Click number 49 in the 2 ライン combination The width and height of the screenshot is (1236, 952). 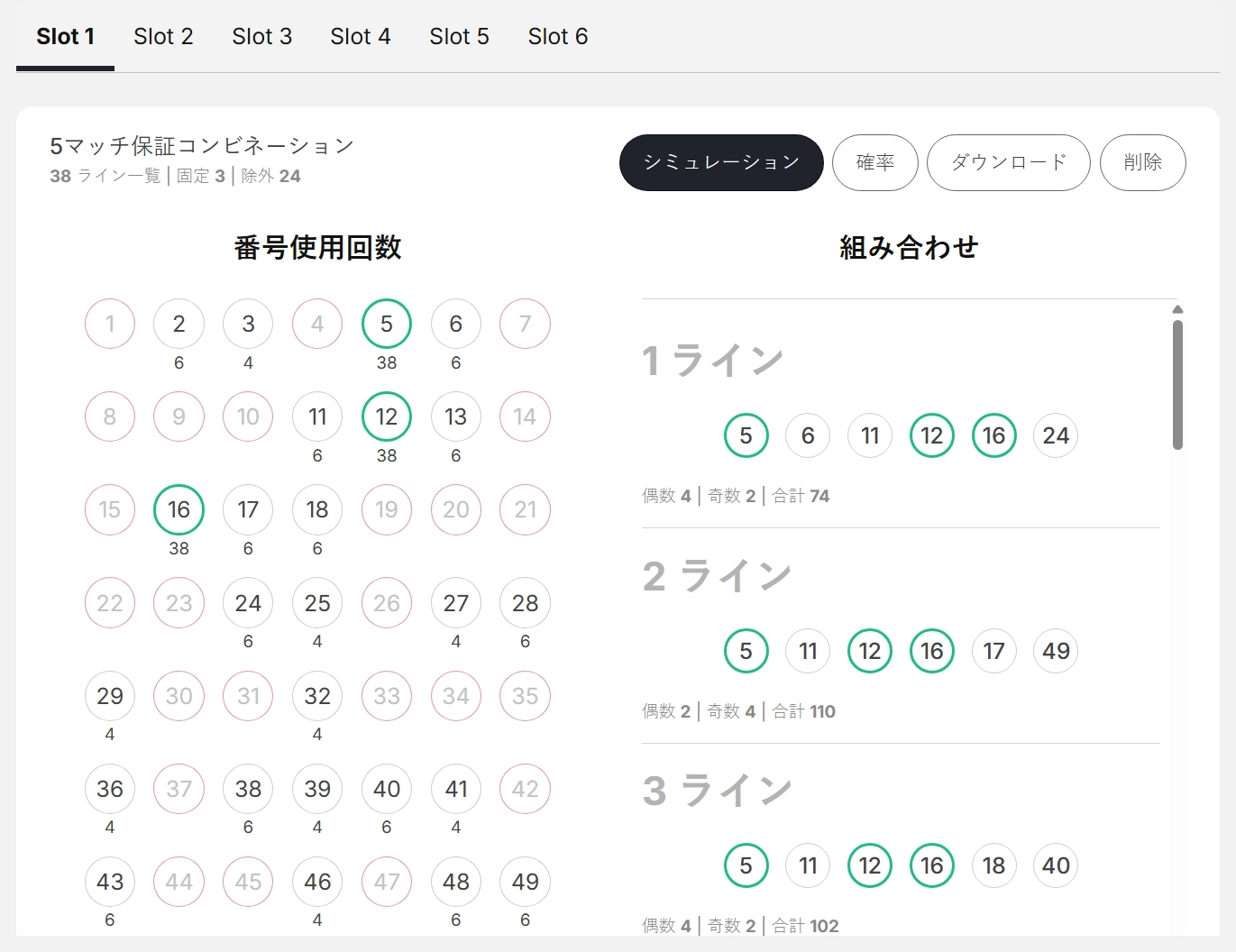click(x=1055, y=650)
